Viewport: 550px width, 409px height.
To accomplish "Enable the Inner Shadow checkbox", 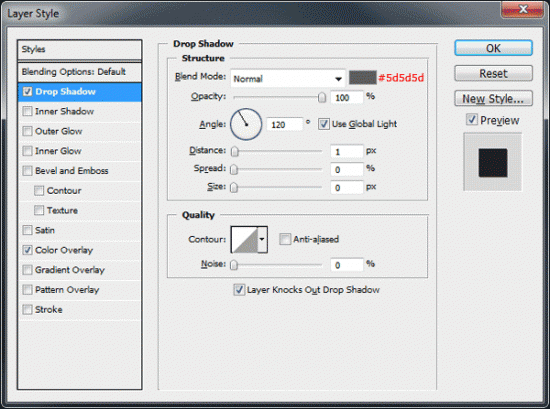I will [x=27, y=111].
